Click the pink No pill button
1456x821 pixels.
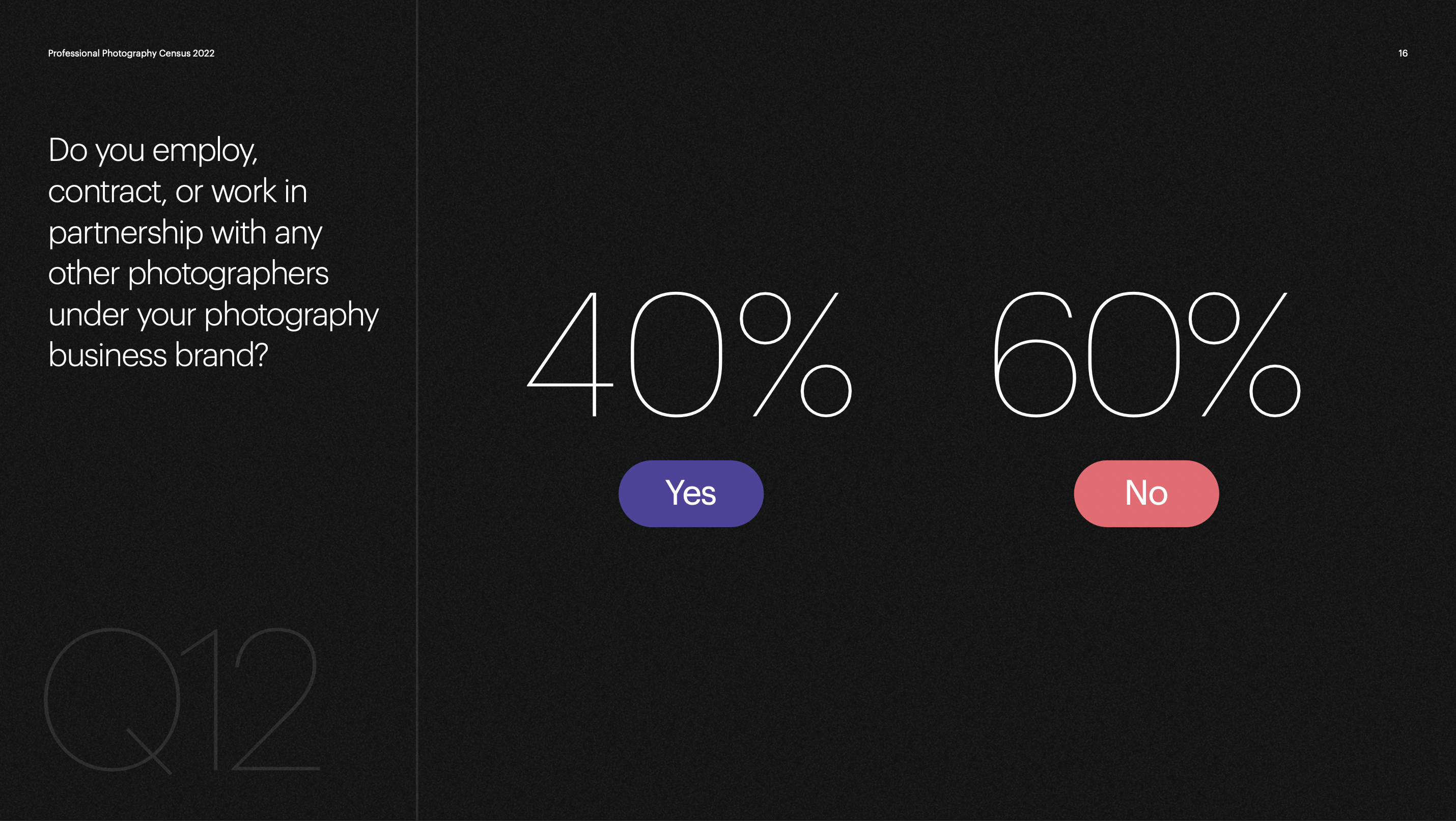click(x=1146, y=493)
